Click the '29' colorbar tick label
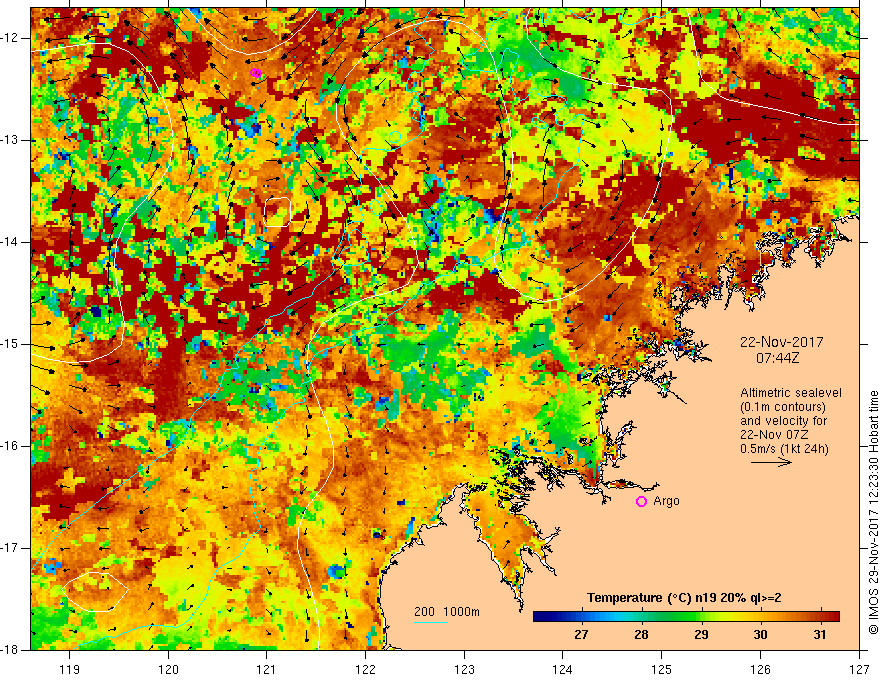This screenshot has width=880, height=680. tap(701, 635)
